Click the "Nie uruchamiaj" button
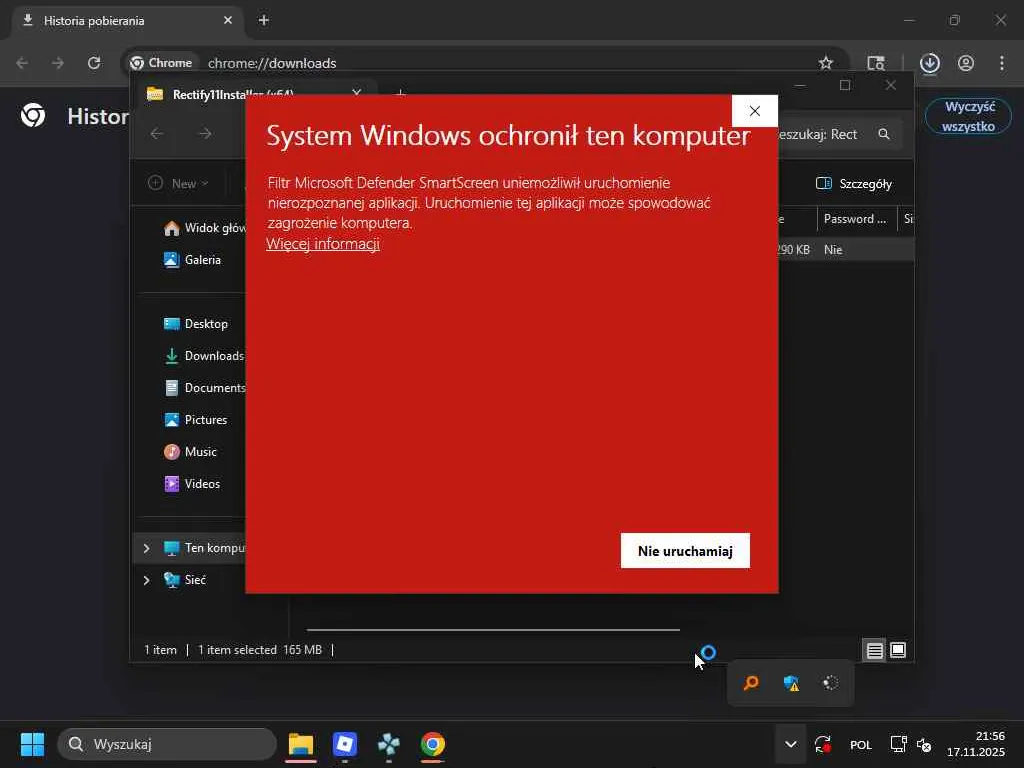 685,551
